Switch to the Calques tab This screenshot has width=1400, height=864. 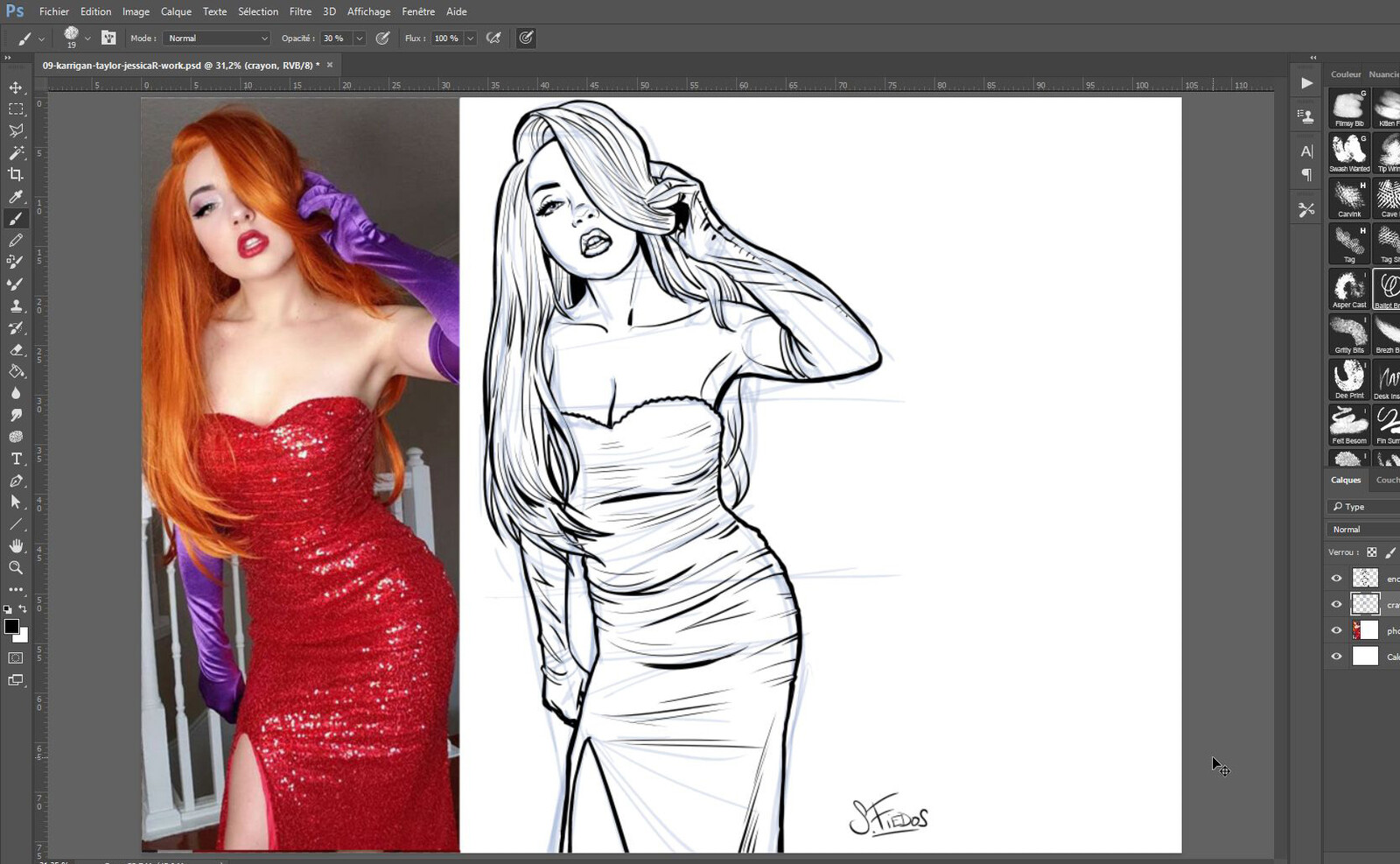(1346, 480)
